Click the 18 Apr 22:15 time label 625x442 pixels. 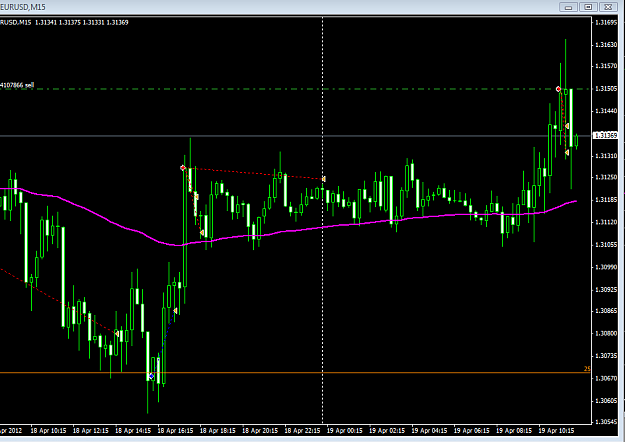click(x=302, y=430)
